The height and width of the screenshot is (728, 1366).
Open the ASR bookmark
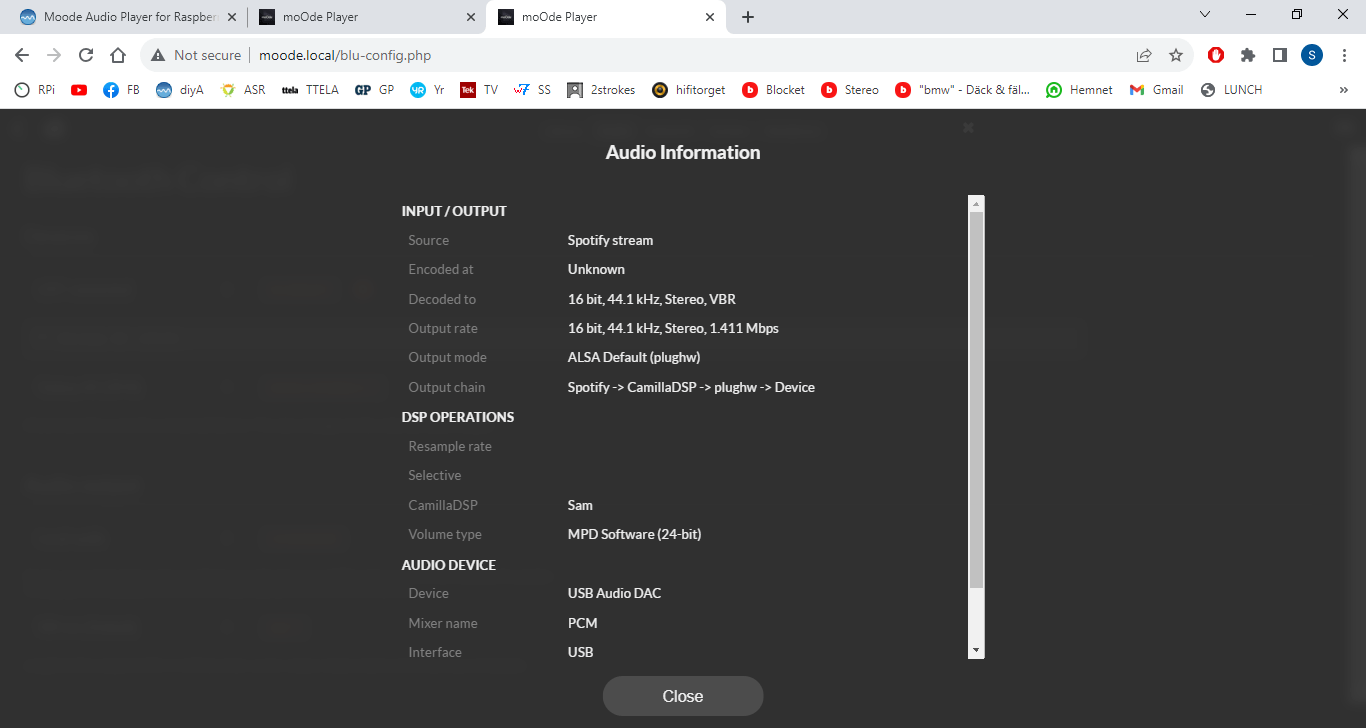click(x=243, y=90)
